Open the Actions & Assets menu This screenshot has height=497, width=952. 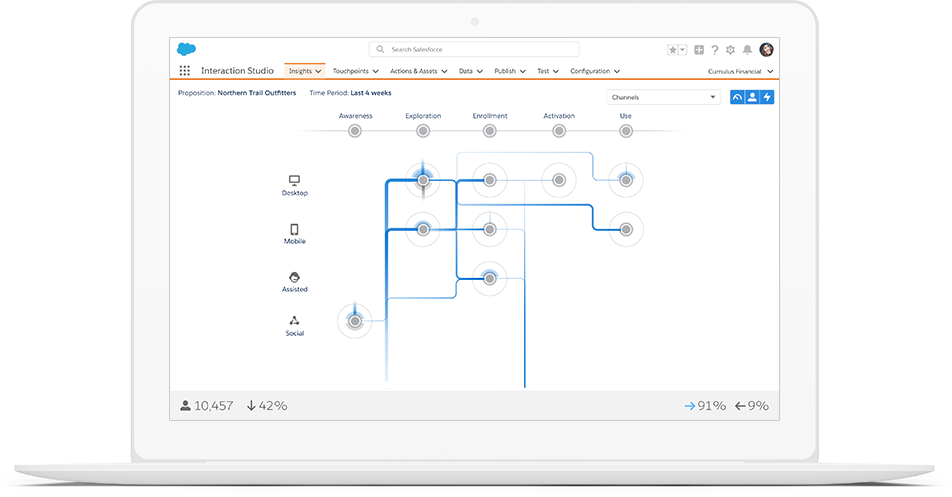(x=417, y=71)
